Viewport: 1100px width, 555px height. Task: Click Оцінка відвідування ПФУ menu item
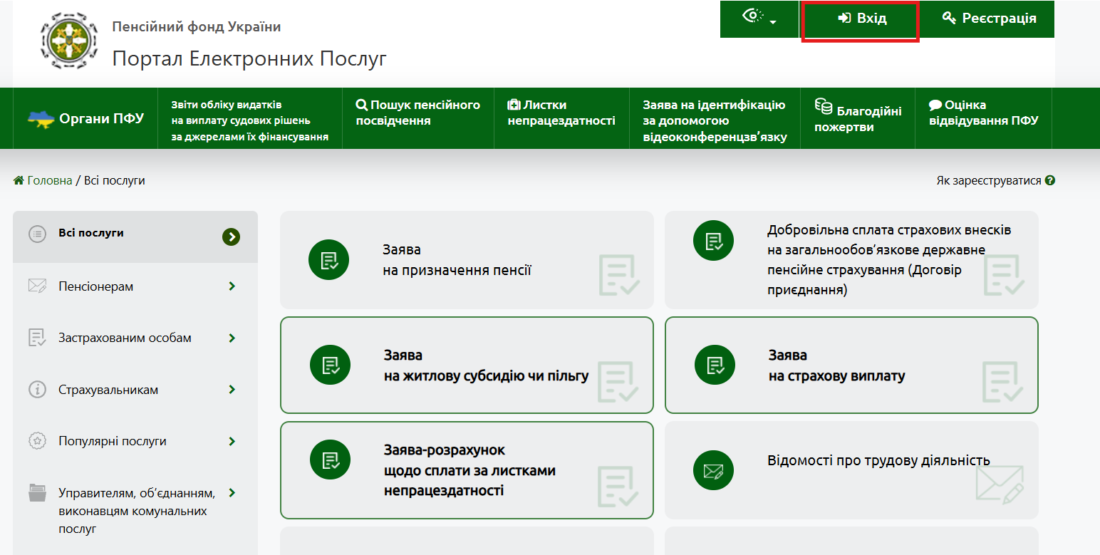(x=982, y=112)
